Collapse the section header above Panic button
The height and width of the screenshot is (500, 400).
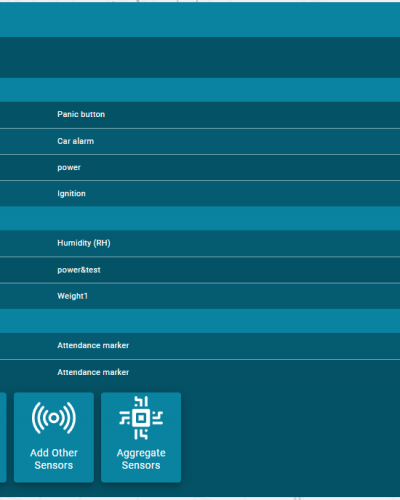[x=200, y=90]
